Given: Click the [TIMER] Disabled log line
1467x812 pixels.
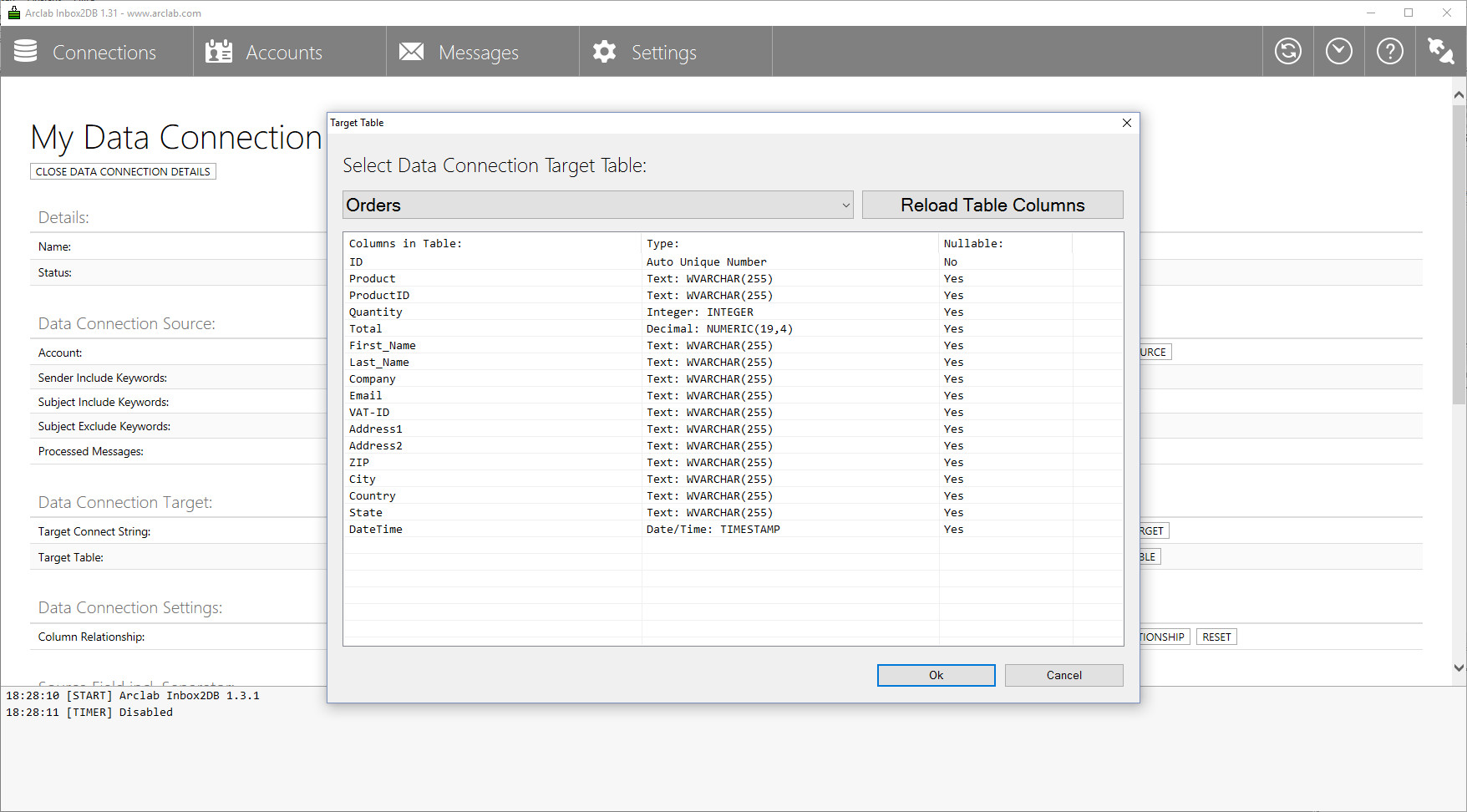Looking at the screenshot, I should [x=89, y=712].
